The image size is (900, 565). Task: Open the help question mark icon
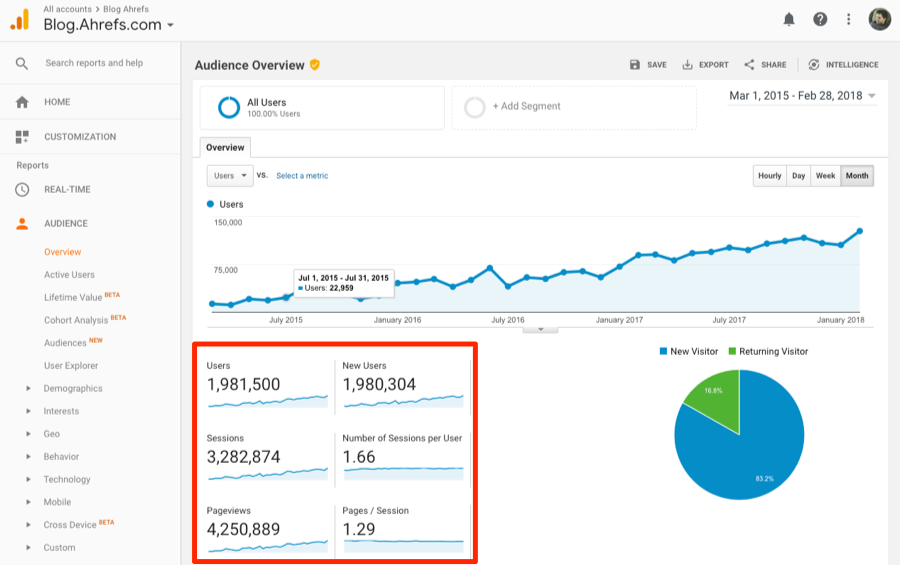click(x=820, y=19)
